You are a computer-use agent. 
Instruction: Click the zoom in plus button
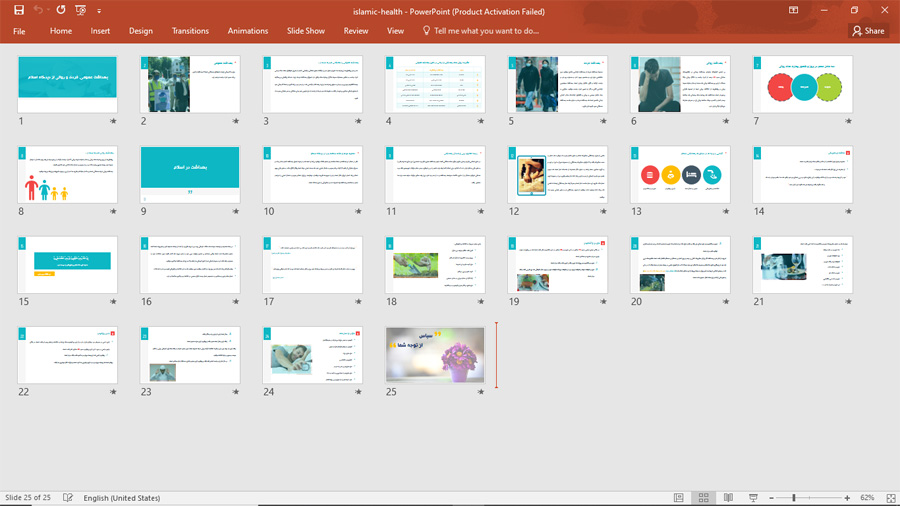(x=847, y=498)
